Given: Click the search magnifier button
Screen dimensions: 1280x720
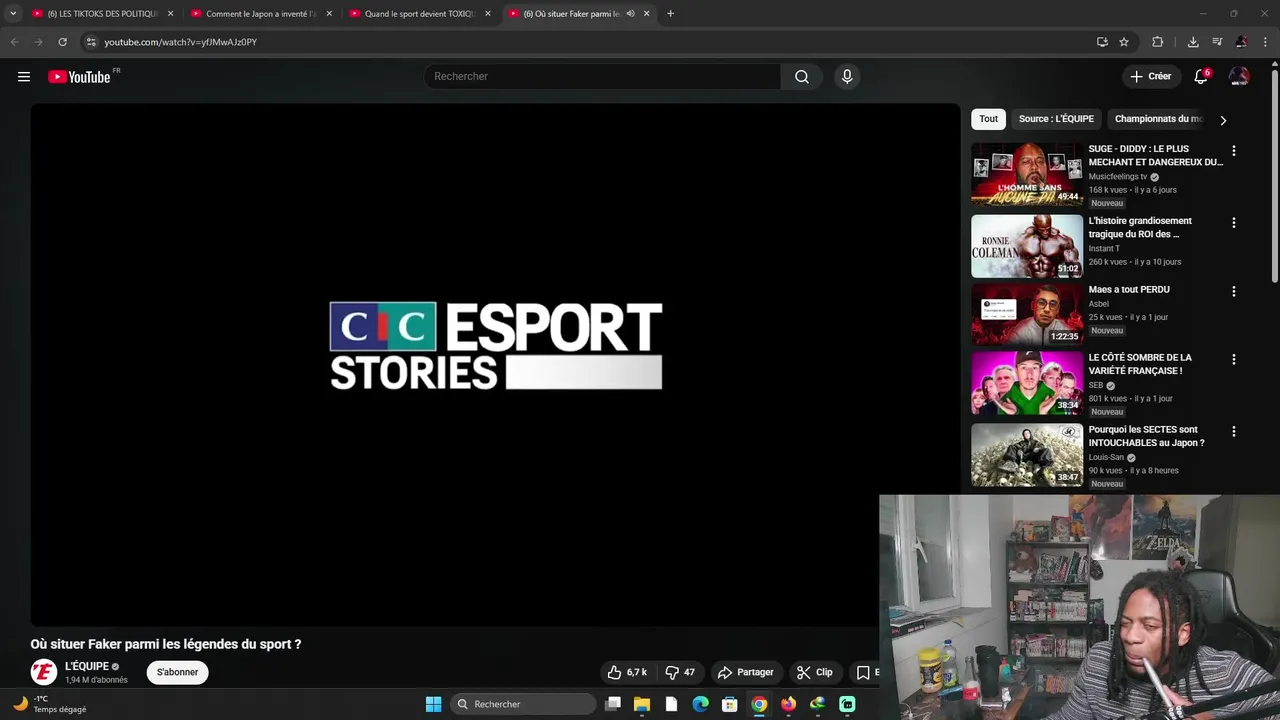Looking at the screenshot, I should (x=802, y=77).
